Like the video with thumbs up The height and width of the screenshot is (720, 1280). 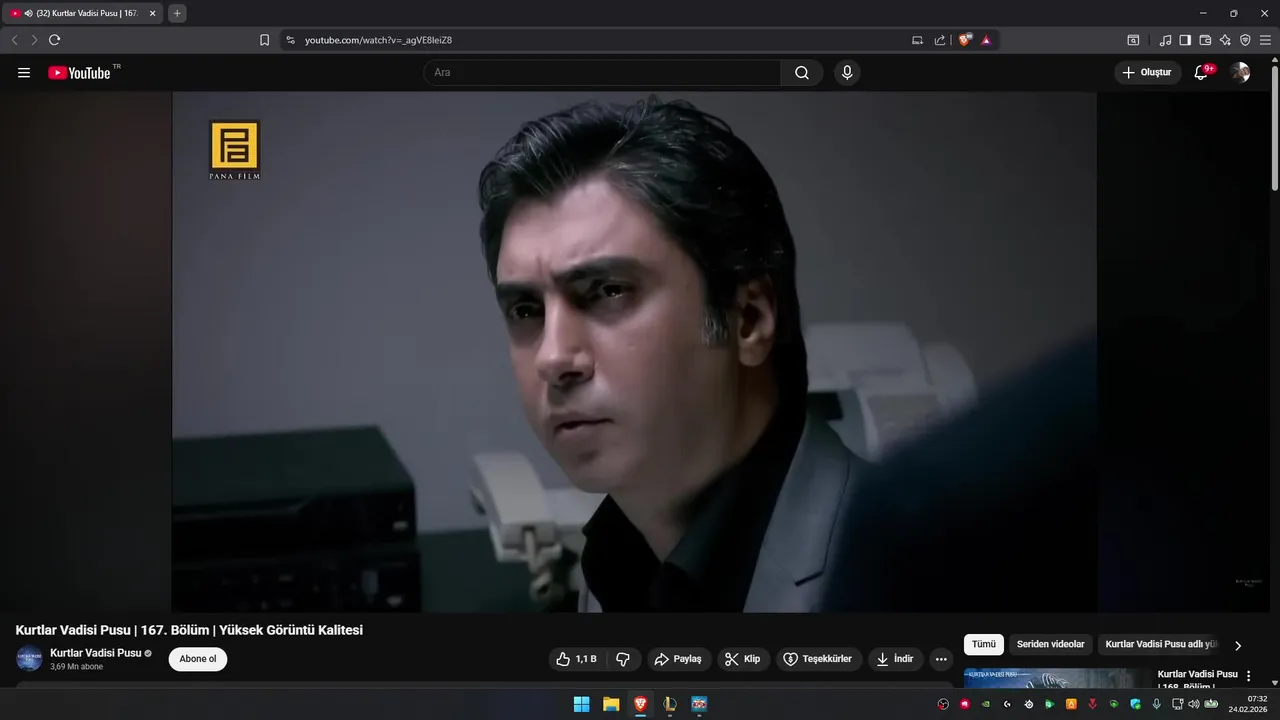576,659
